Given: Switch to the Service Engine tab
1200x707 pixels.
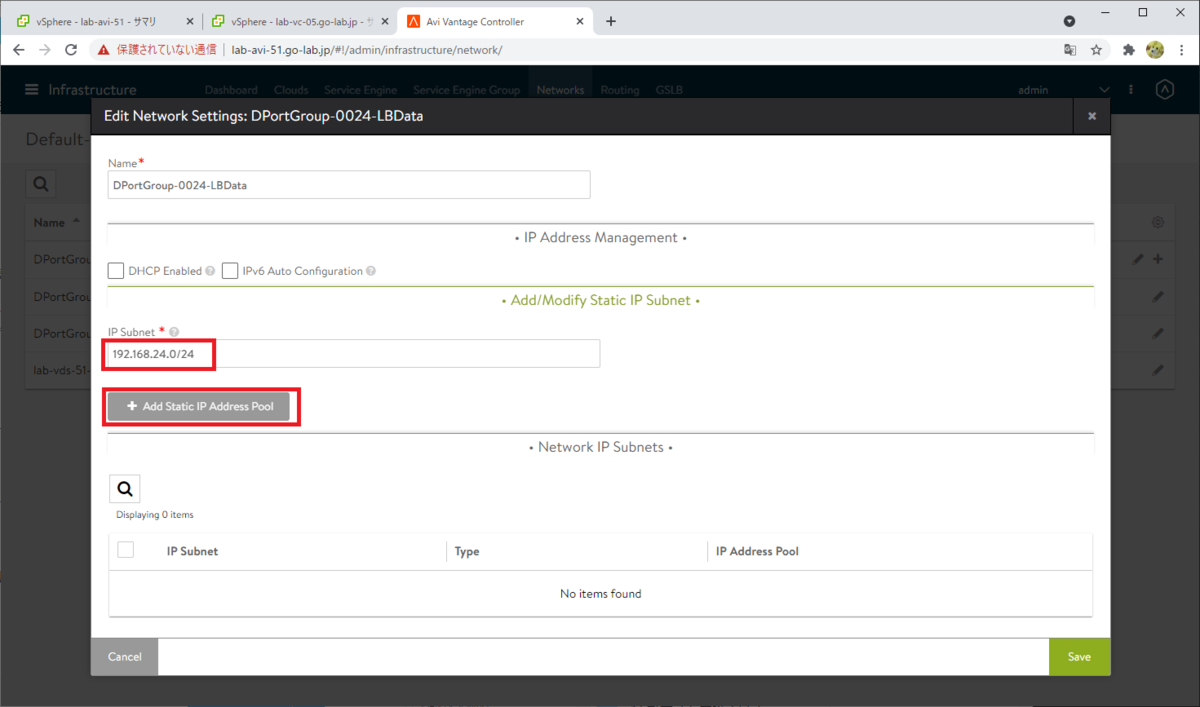Looking at the screenshot, I should tap(361, 90).
